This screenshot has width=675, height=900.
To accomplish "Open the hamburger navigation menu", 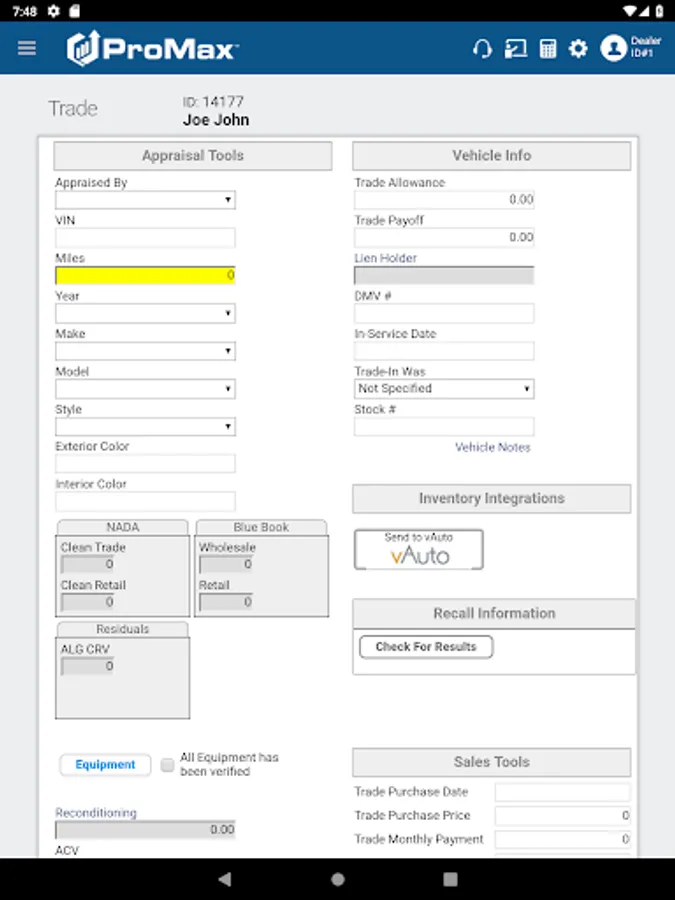I will tap(27, 48).
